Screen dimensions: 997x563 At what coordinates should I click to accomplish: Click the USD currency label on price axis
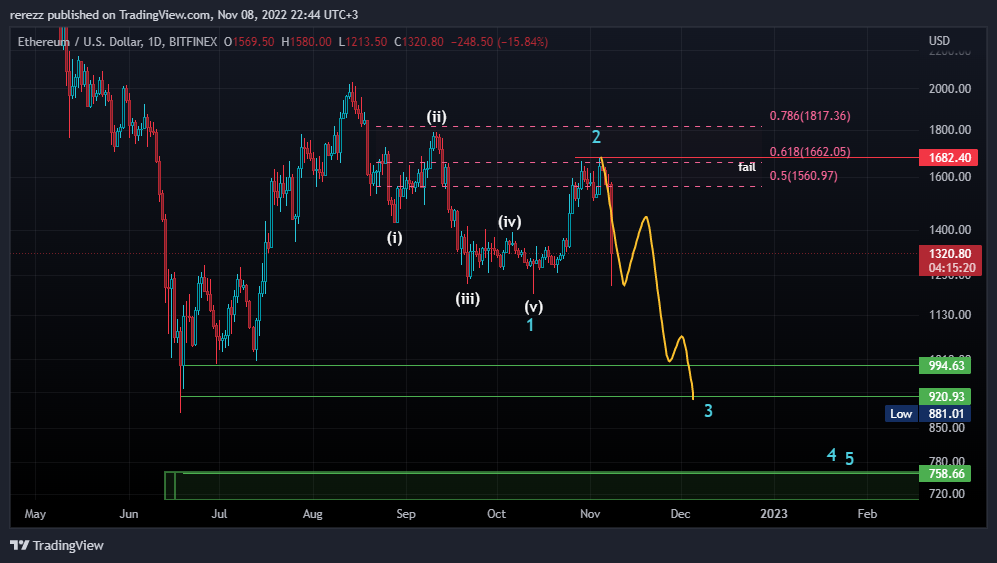point(939,41)
